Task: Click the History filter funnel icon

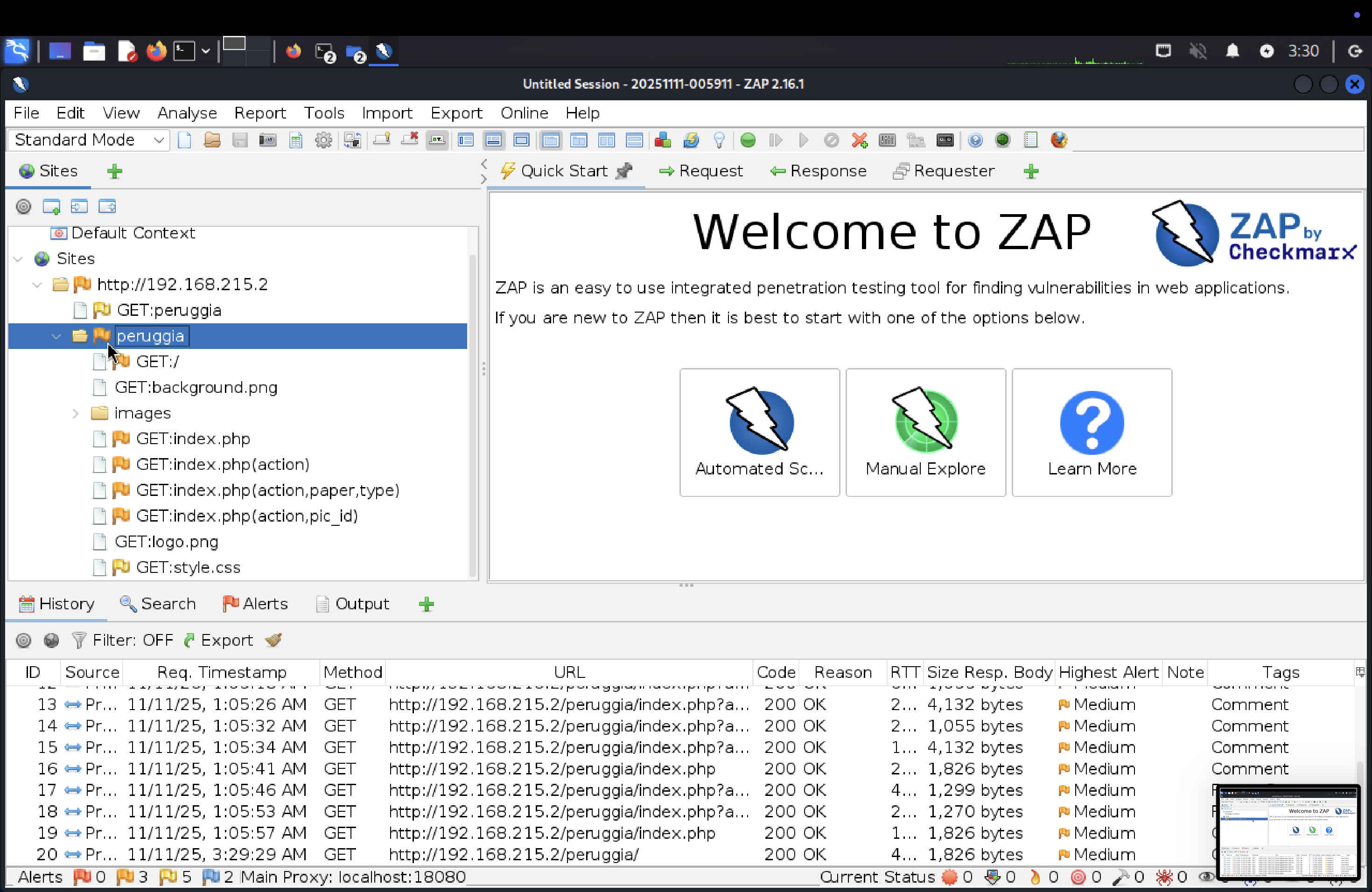Action: (x=79, y=640)
